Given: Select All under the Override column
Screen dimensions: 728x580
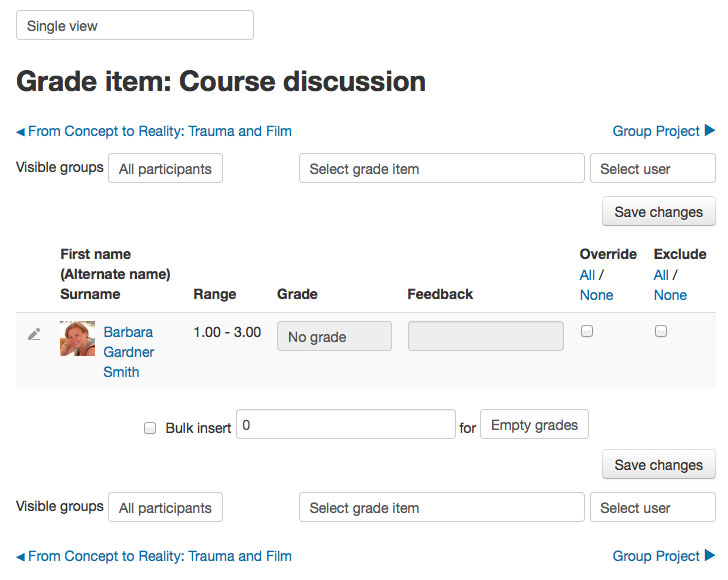Looking at the screenshot, I should pos(587,275).
